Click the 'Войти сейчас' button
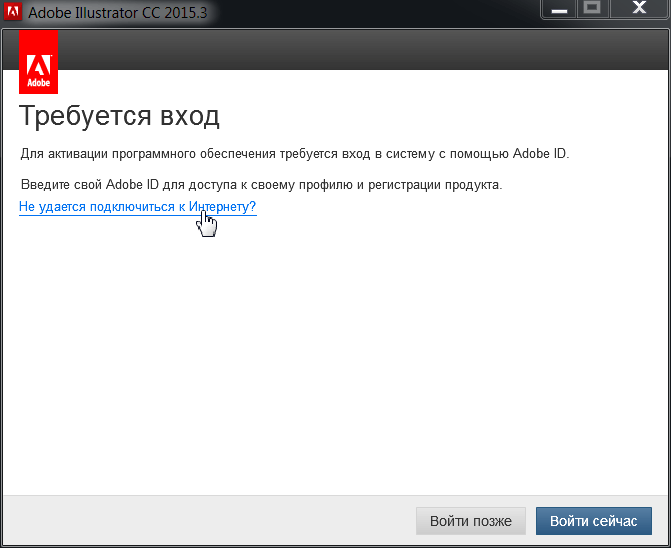671x548 pixels. click(x=594, y=521)
